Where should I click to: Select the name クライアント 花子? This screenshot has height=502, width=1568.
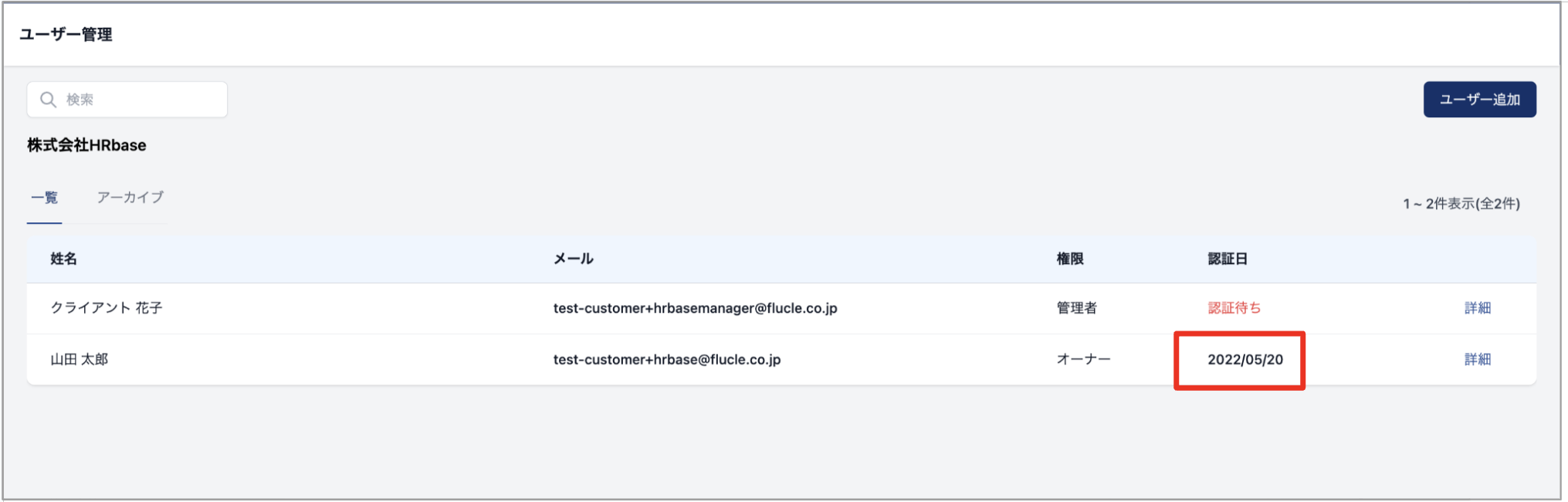[107, 308]
